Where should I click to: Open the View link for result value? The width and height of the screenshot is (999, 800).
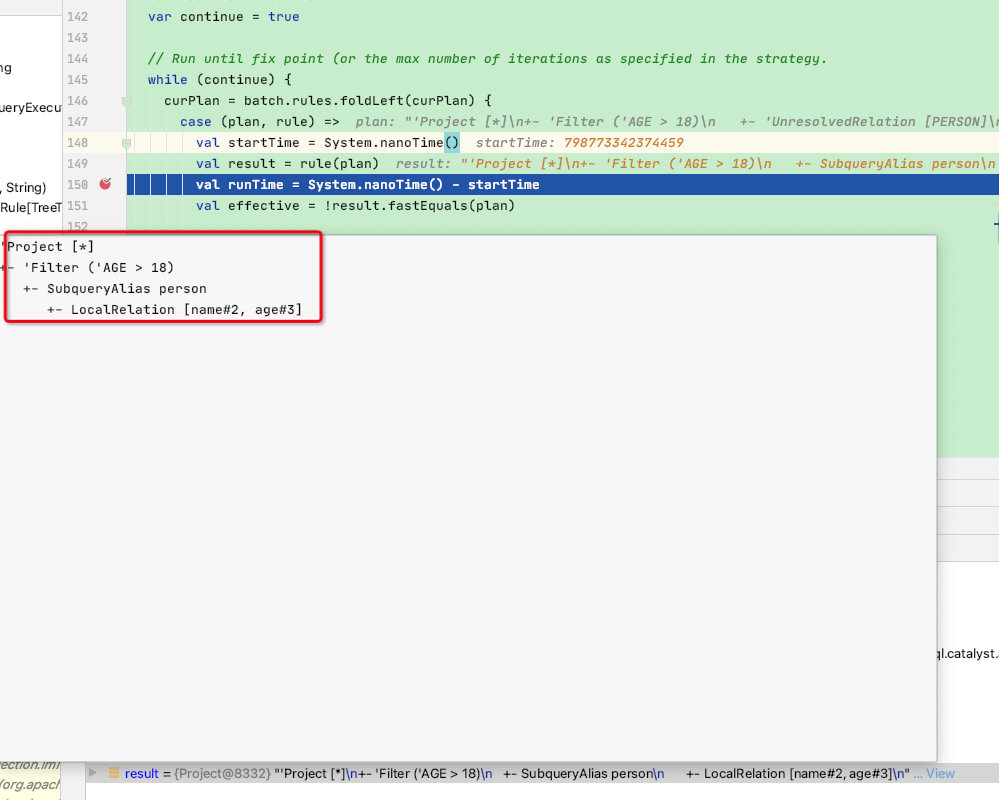point(940,773)
